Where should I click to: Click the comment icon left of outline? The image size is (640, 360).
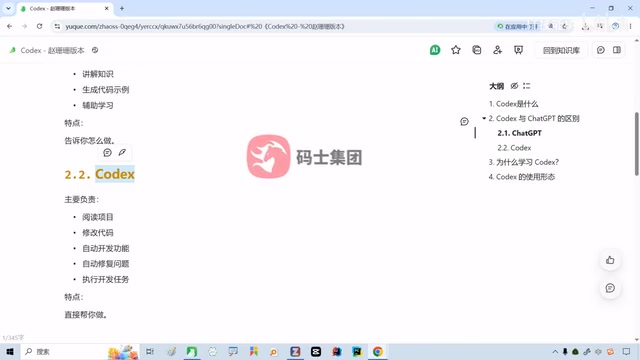[x=464, y=122]
